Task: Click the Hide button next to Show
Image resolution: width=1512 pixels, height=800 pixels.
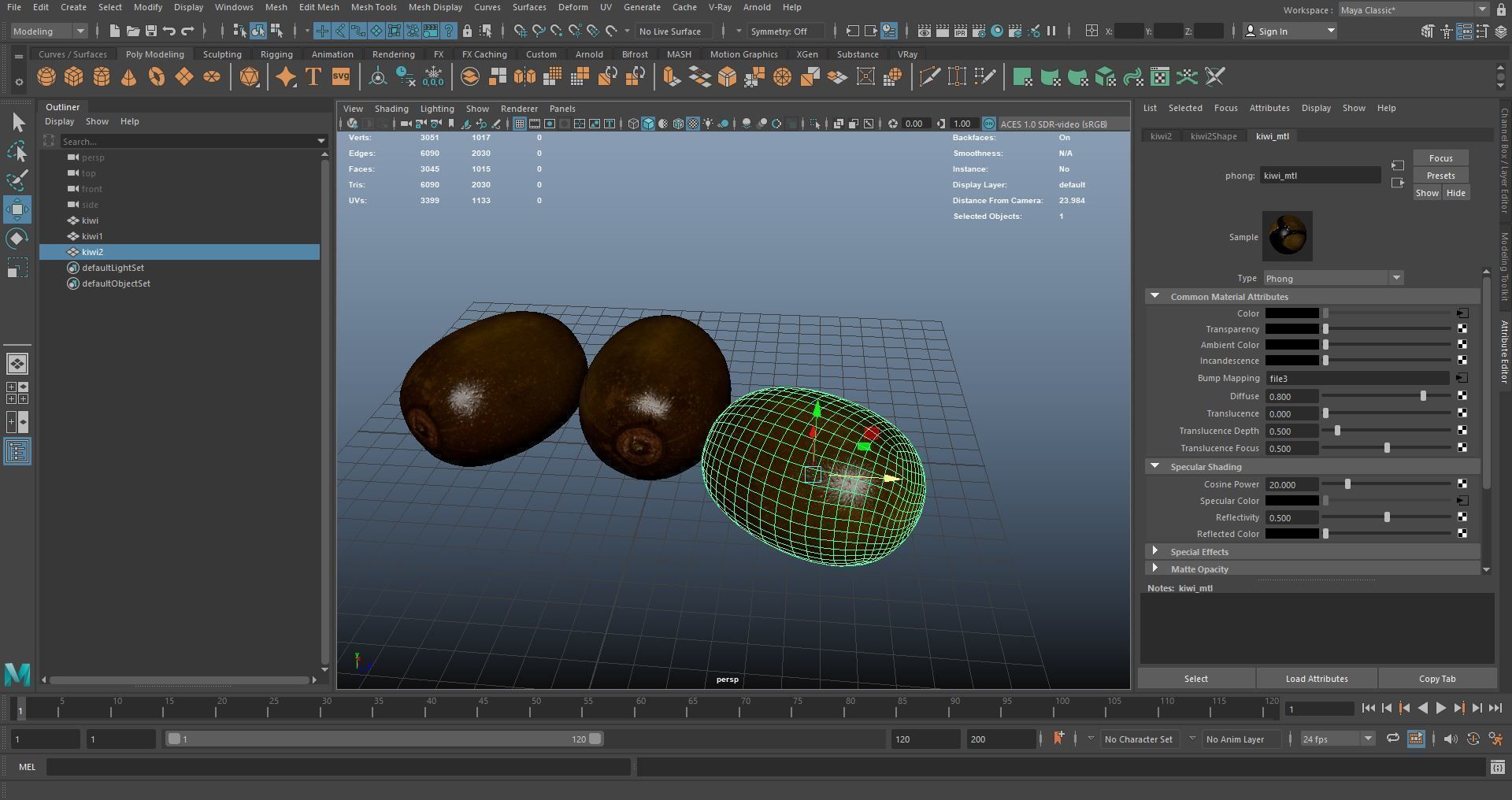Action: coord(1455,193)
